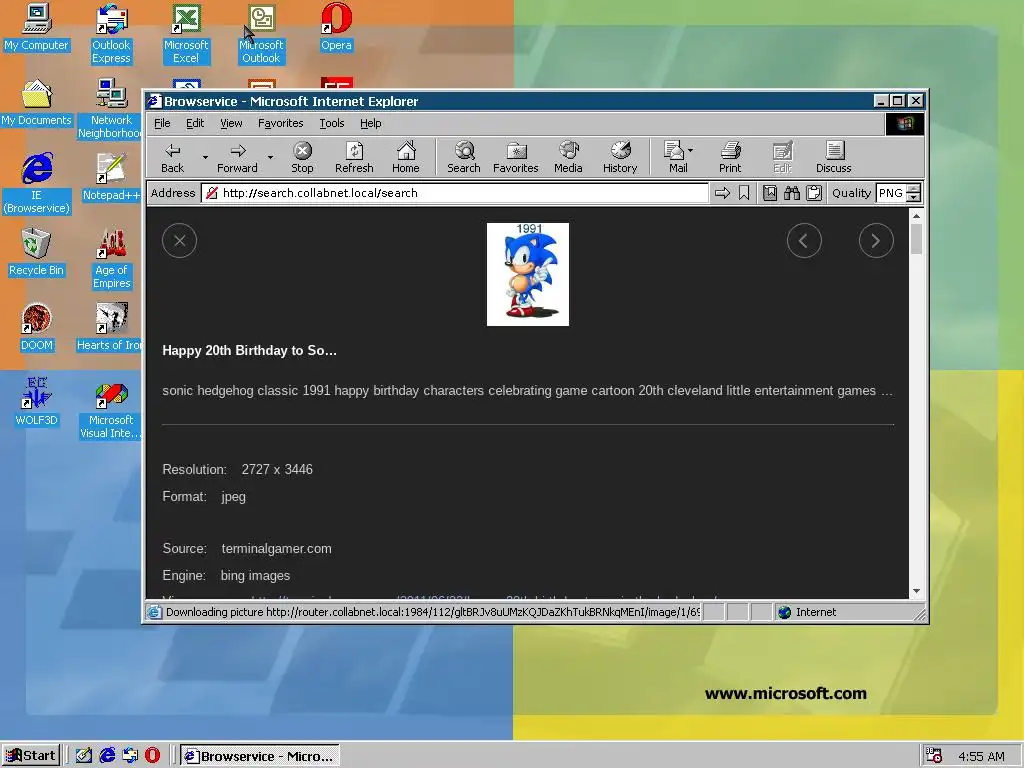The image size is (1024, 768).
Task: Click the resolution value 2727 x 3446
Action: coord(277,470)
